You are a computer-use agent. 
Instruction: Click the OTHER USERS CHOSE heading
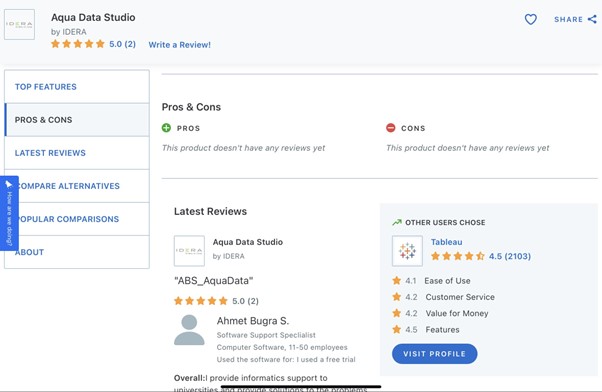pyautogui.click(x=445, y=222)
